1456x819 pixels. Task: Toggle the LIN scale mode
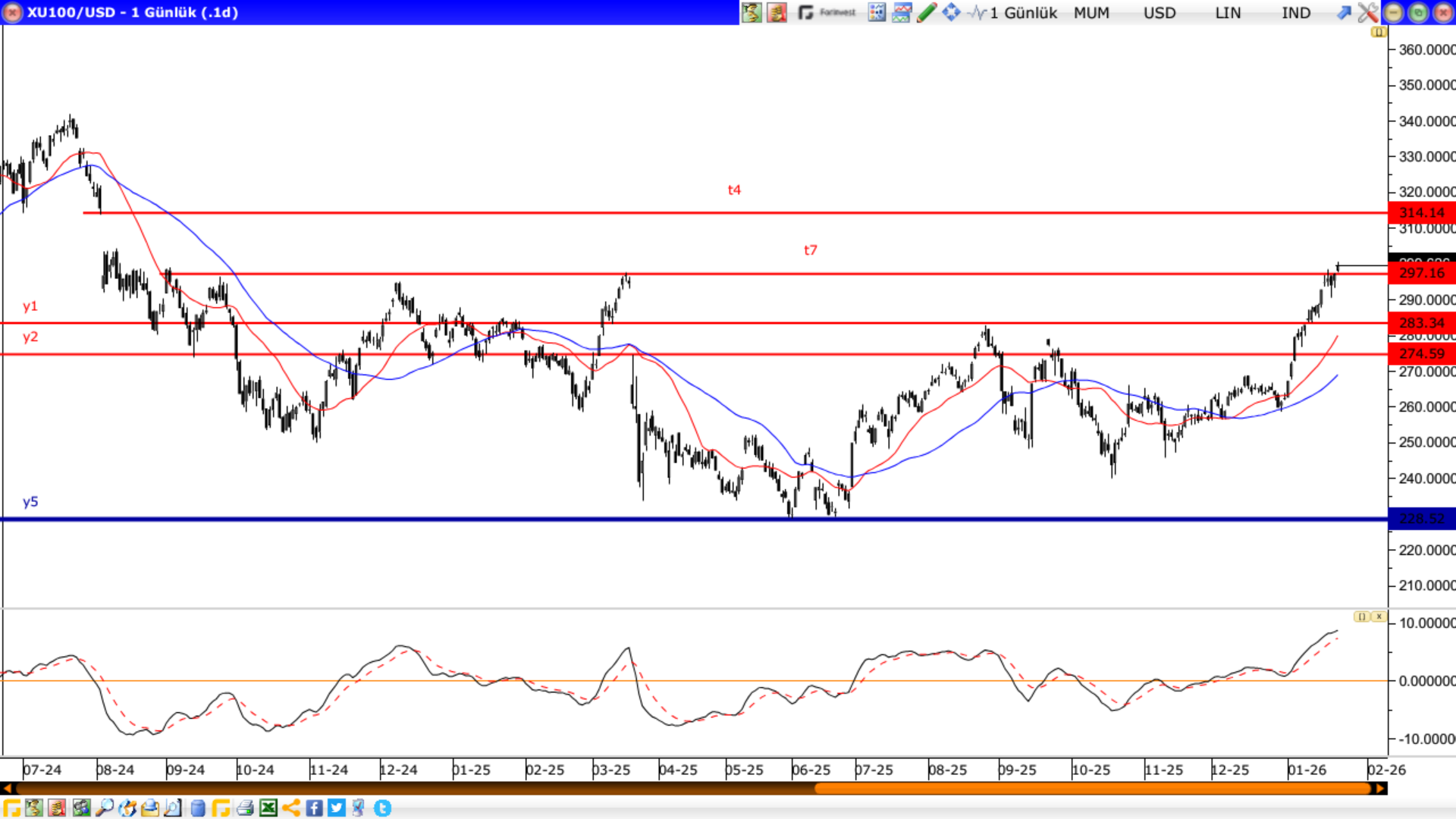(1228, 13)
